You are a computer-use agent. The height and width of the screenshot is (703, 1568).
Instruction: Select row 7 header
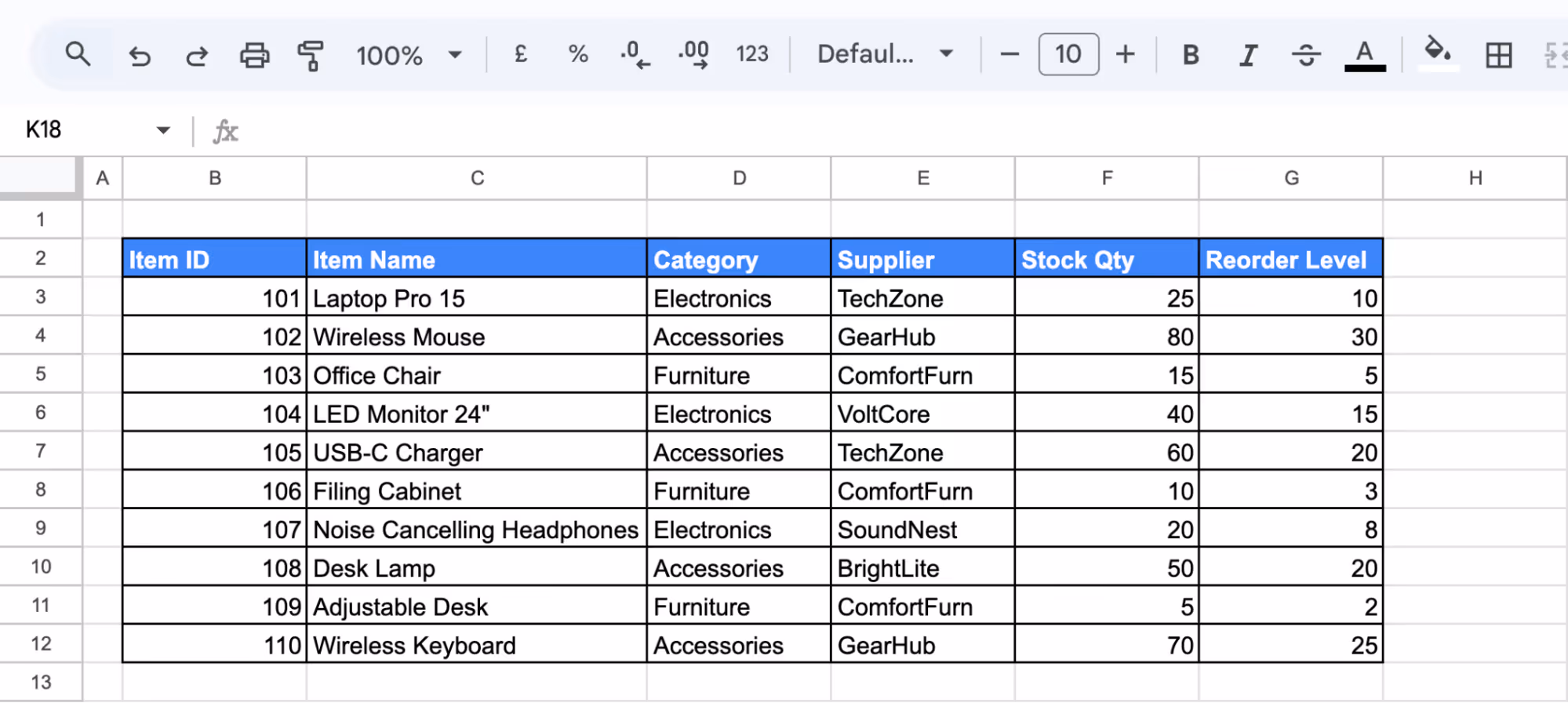[41, 451]
